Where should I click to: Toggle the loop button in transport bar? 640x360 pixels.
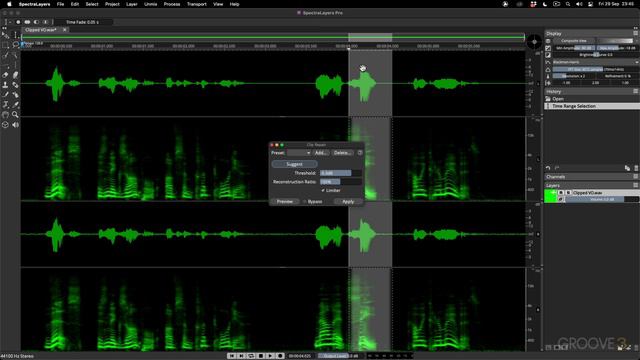pos(251,356)
